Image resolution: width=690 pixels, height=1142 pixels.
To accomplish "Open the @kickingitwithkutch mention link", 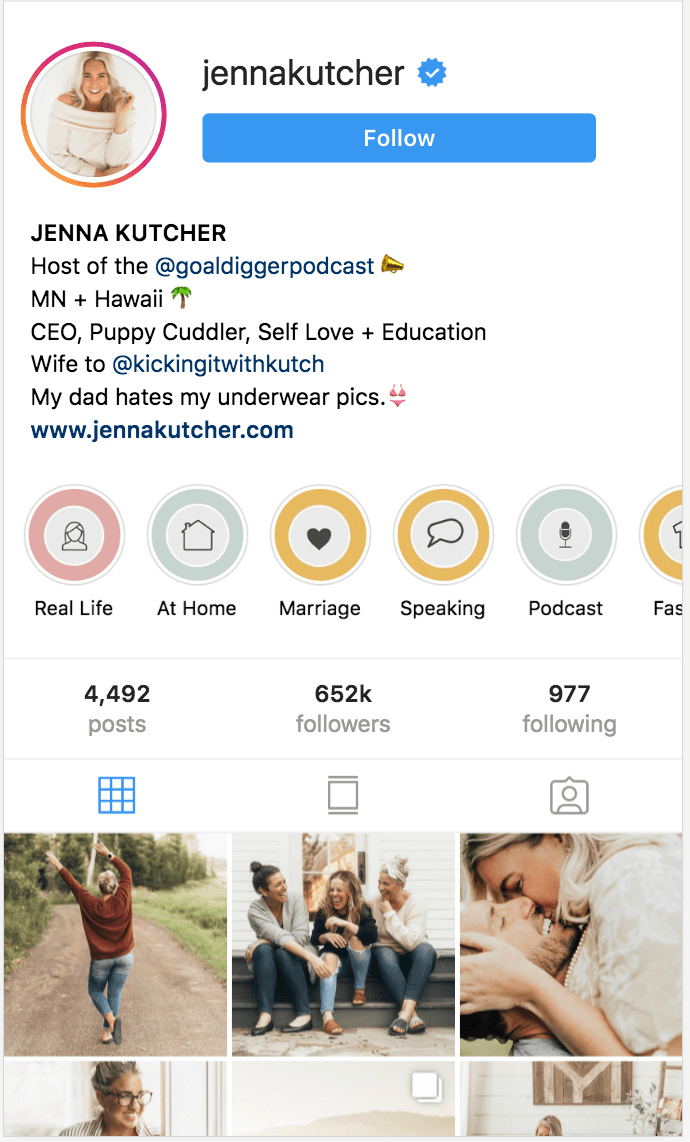I will 218,364.
